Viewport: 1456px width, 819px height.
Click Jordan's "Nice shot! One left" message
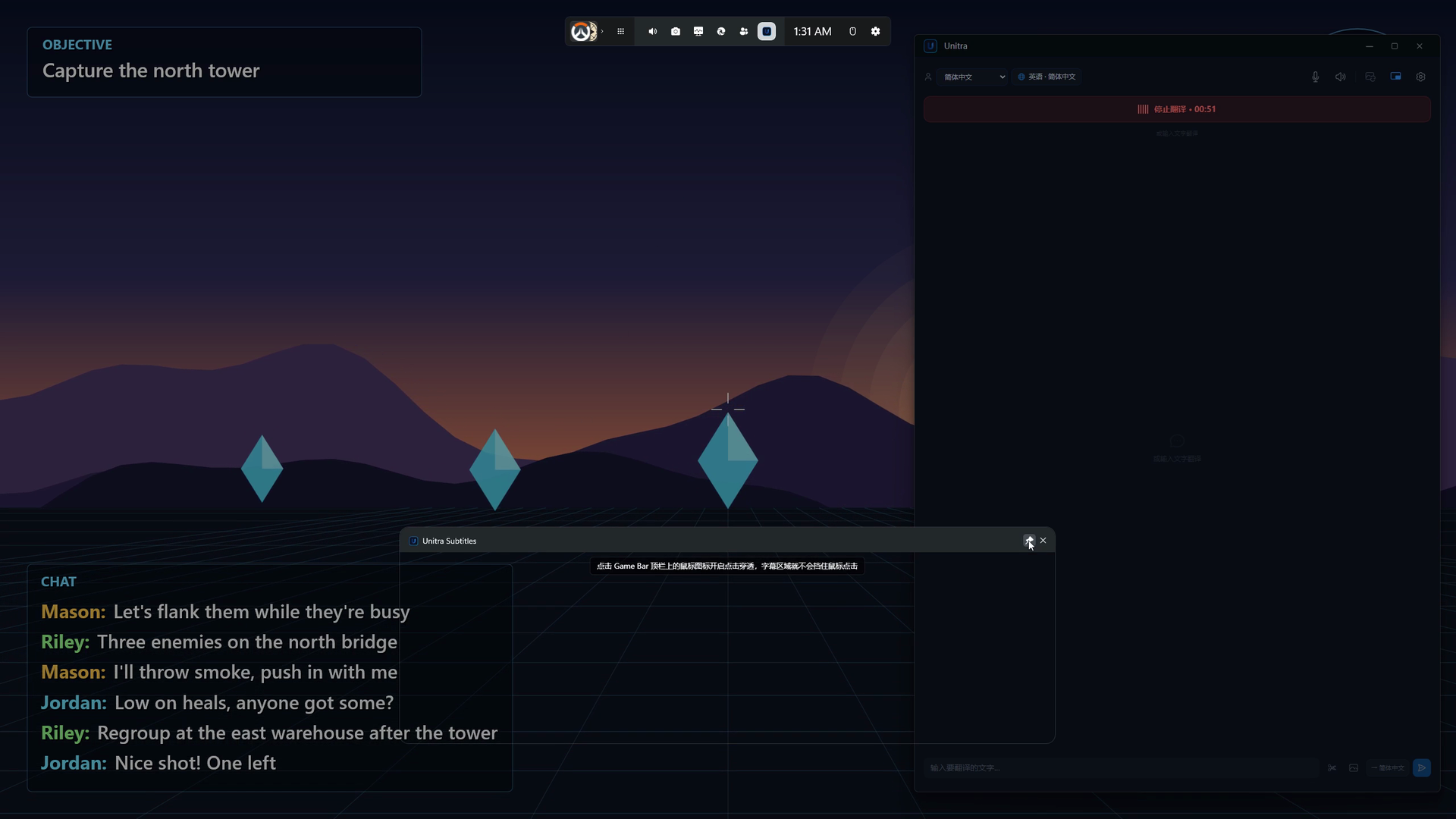point(158,764)
